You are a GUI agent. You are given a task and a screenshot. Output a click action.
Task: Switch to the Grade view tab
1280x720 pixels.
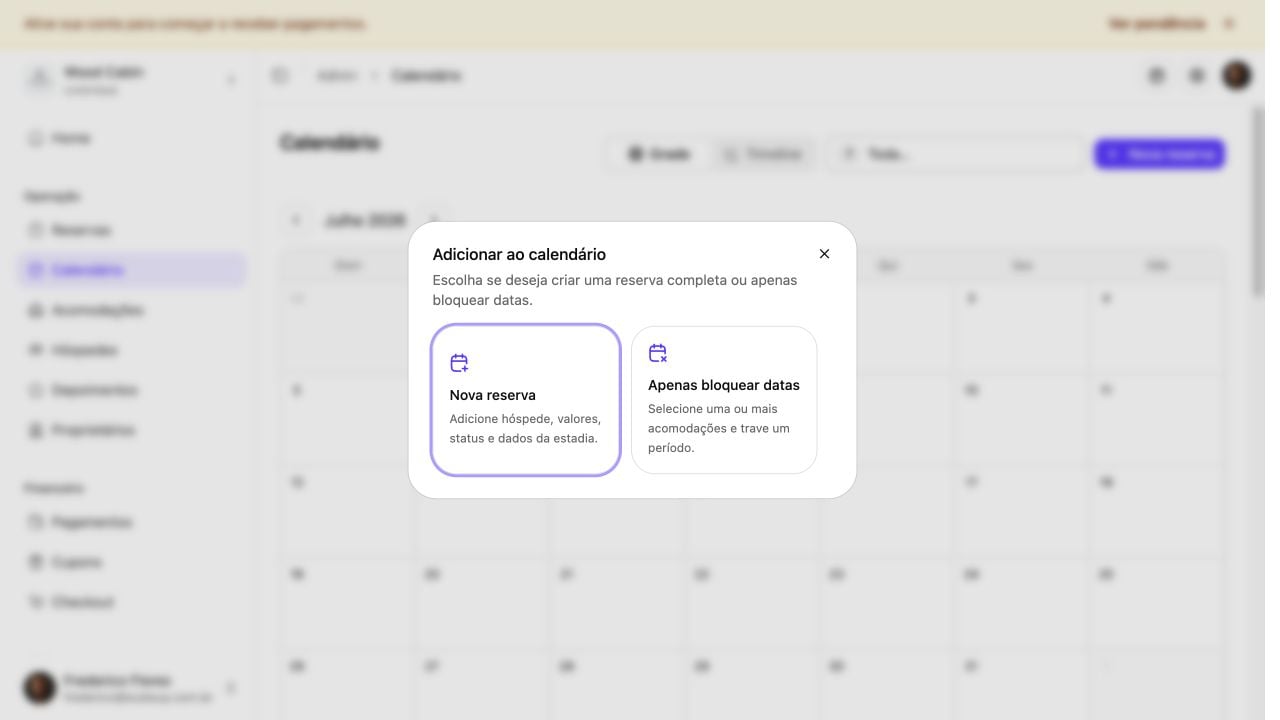point(660,154)
